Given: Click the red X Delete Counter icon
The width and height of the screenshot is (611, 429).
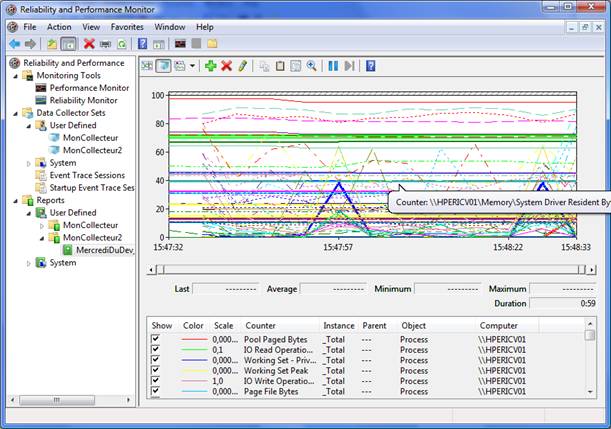Looking at the screenshot, I should click(x=226, y=66).
